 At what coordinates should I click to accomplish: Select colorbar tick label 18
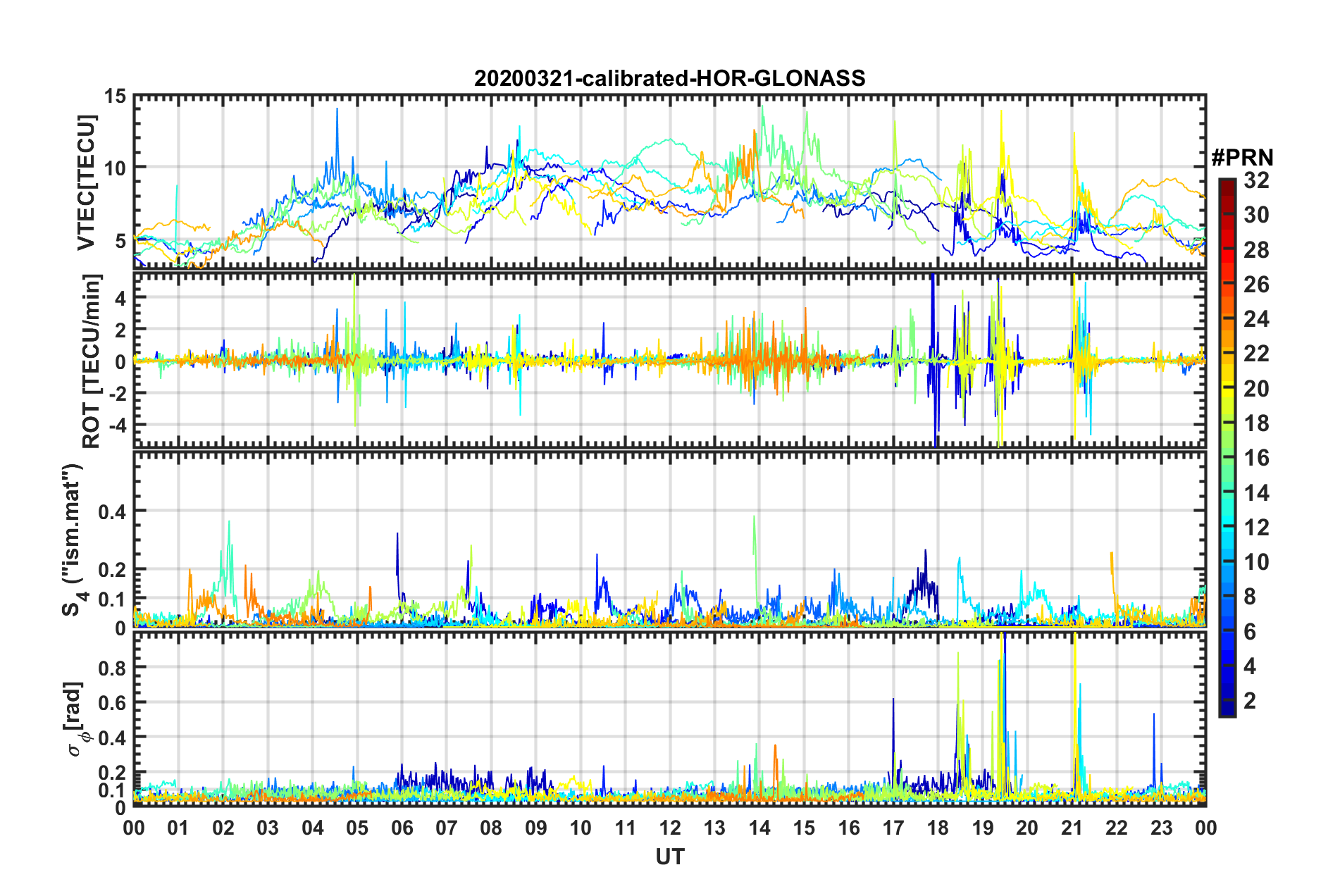point(1256,423)
